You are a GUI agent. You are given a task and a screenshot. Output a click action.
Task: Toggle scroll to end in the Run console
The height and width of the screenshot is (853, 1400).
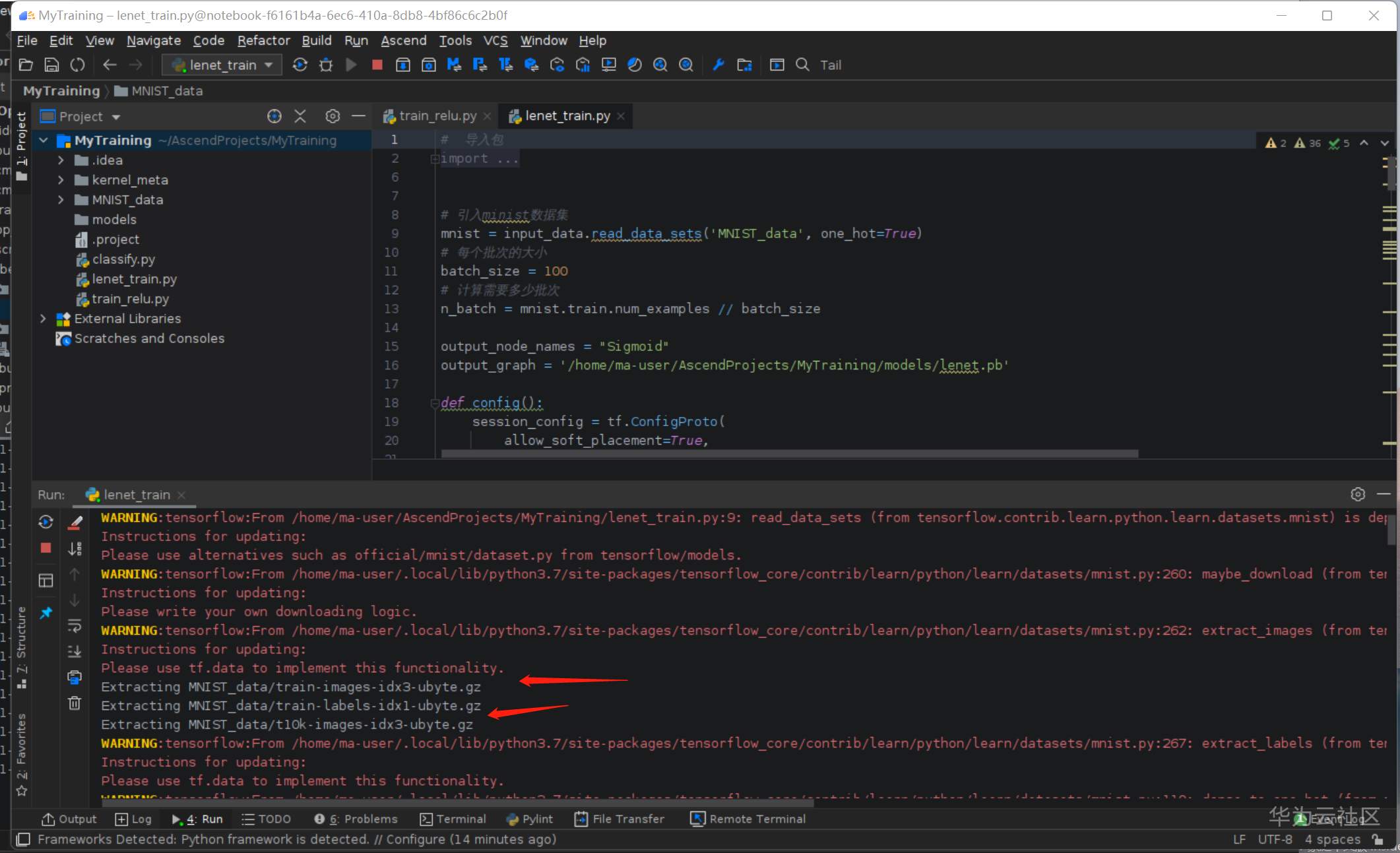click(75, 651)
